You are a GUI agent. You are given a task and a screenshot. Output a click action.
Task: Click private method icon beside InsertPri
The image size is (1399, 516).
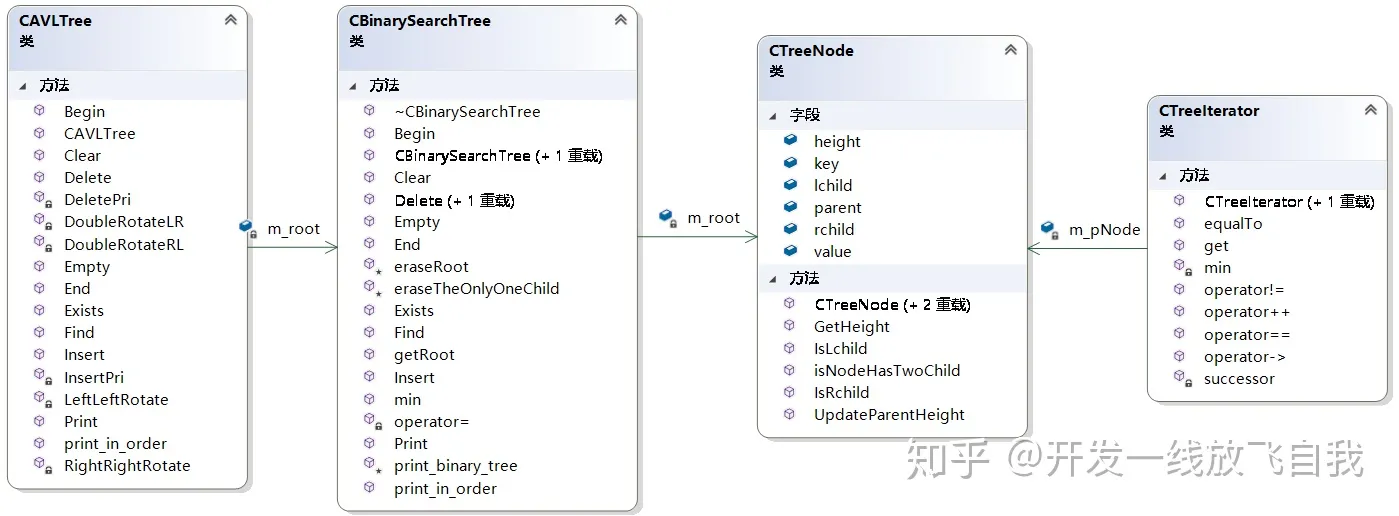coord(41,377)
